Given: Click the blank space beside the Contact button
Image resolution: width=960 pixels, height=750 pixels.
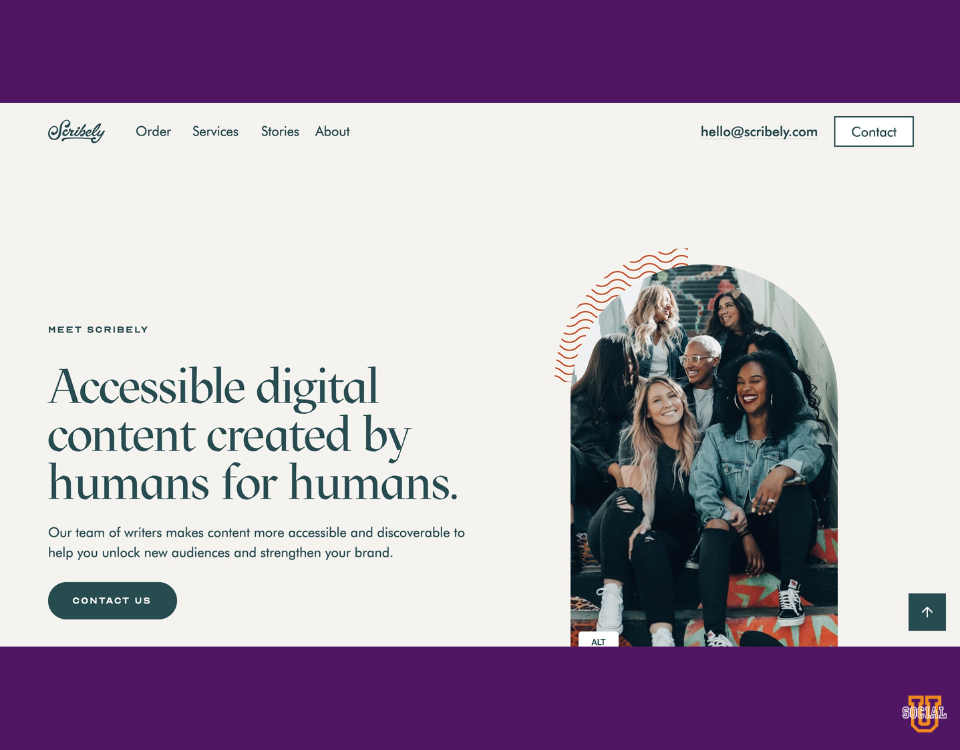Looking at the screenshot, I should 937,132.
